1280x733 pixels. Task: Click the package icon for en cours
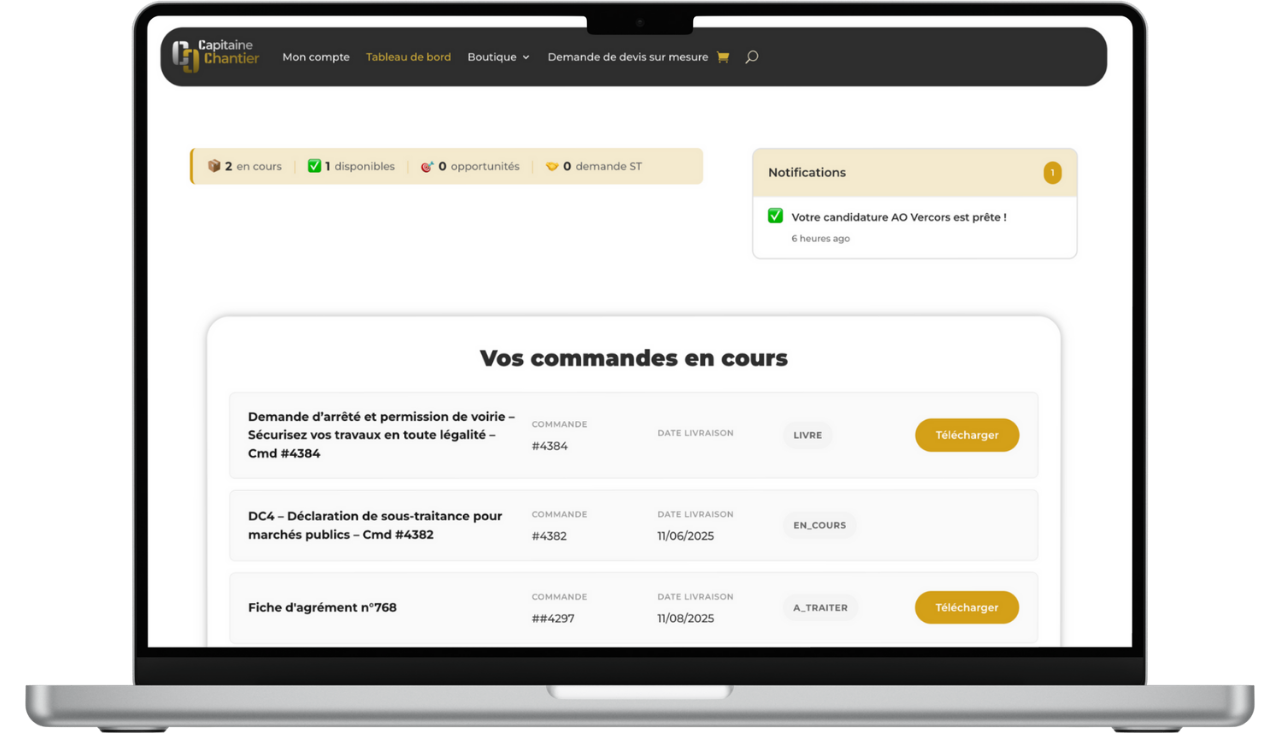pos(214,166)
